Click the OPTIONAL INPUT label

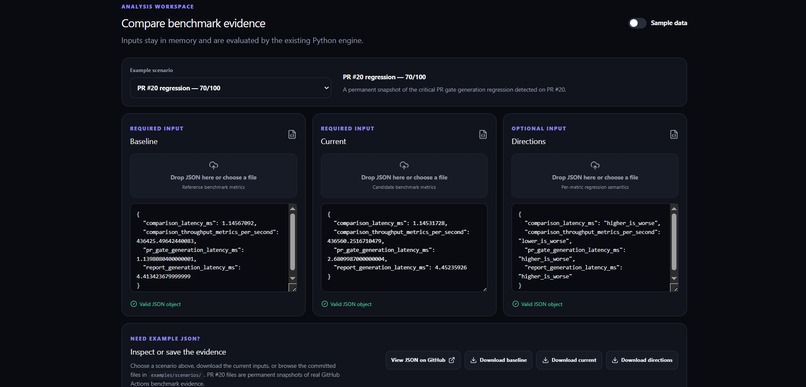(x=538, y=128)
